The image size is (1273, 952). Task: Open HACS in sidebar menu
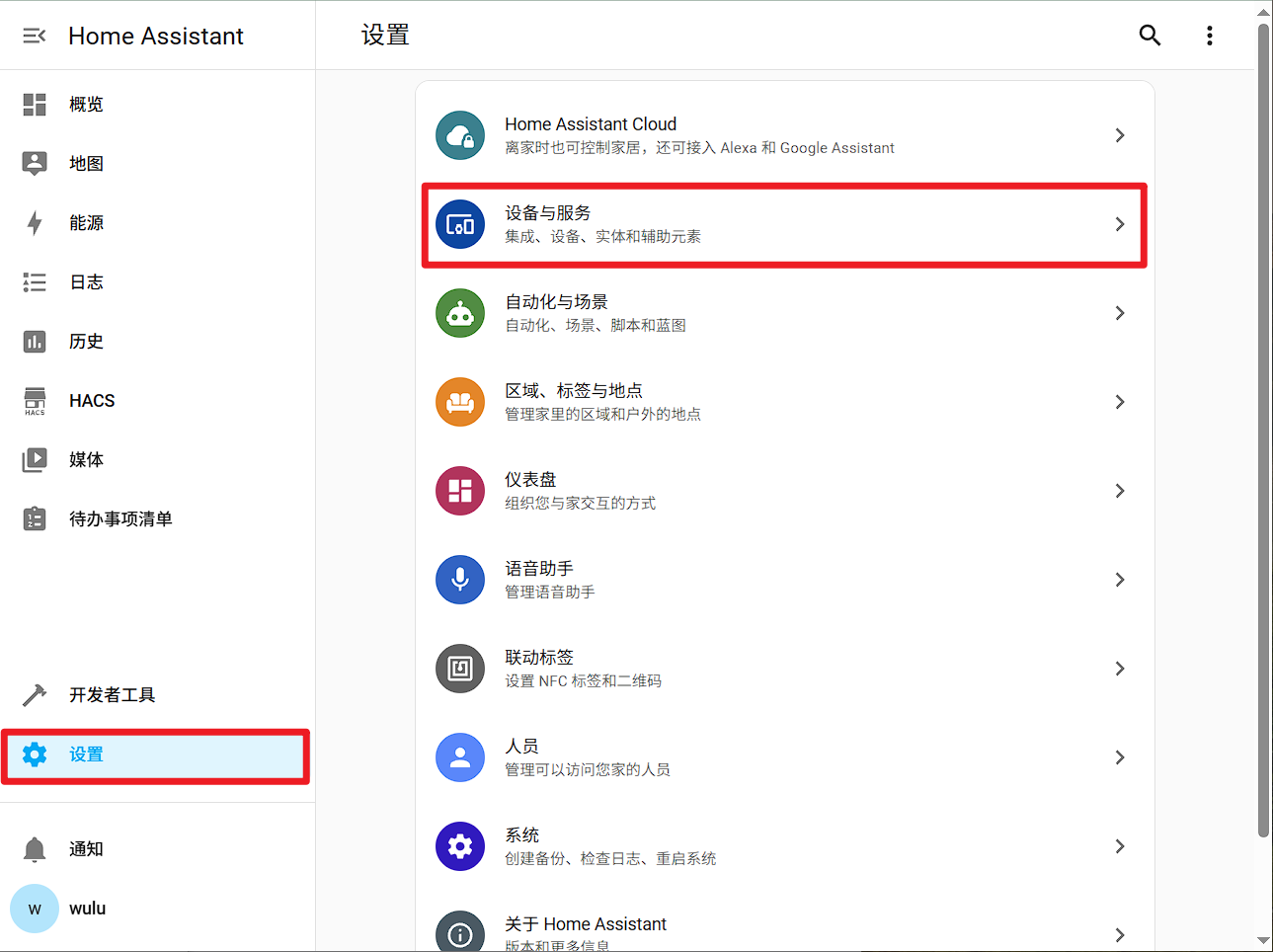(x=92, y=401)
